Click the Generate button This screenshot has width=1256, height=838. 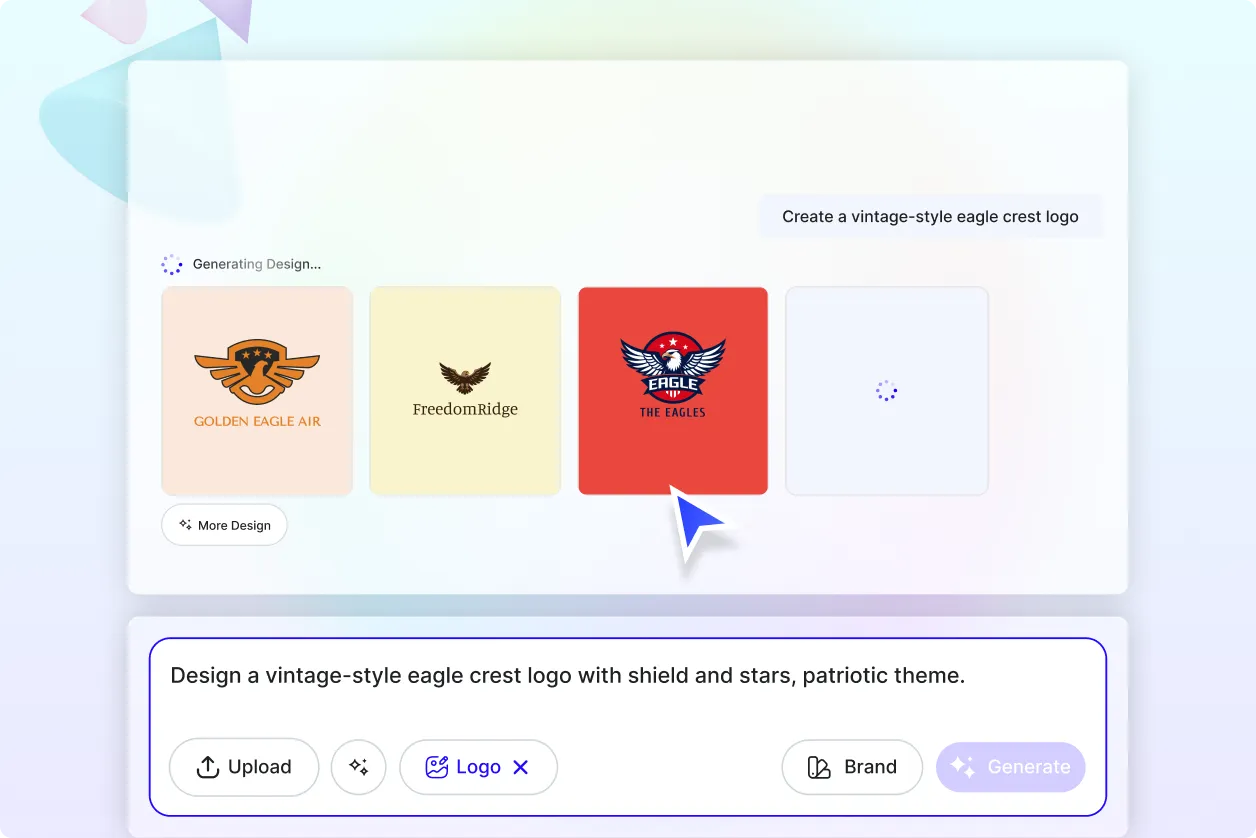(x=1010, y=767)
